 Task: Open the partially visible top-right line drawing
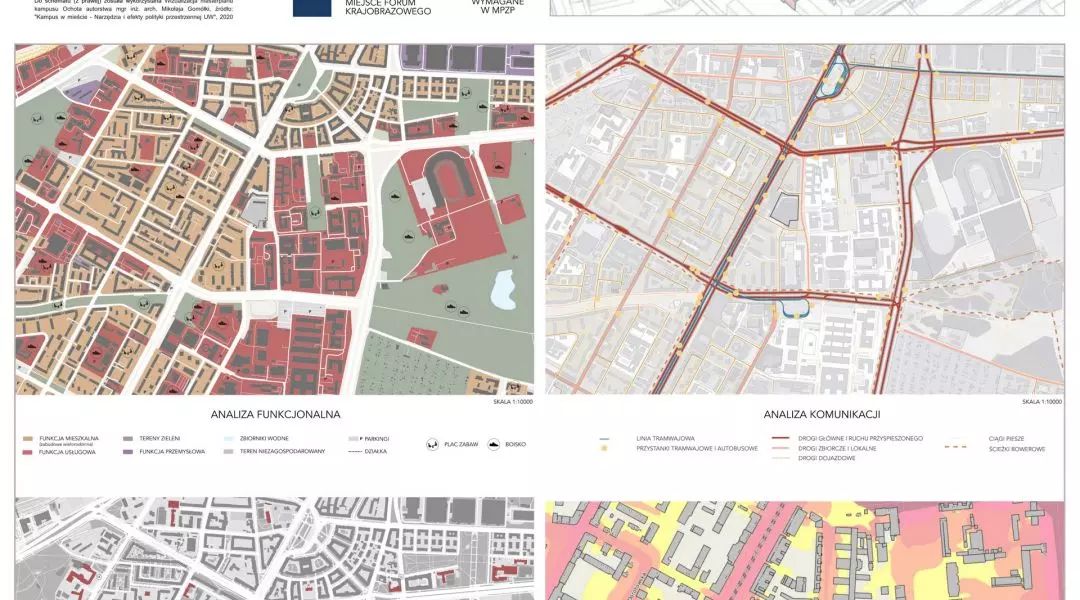point(807,8)
